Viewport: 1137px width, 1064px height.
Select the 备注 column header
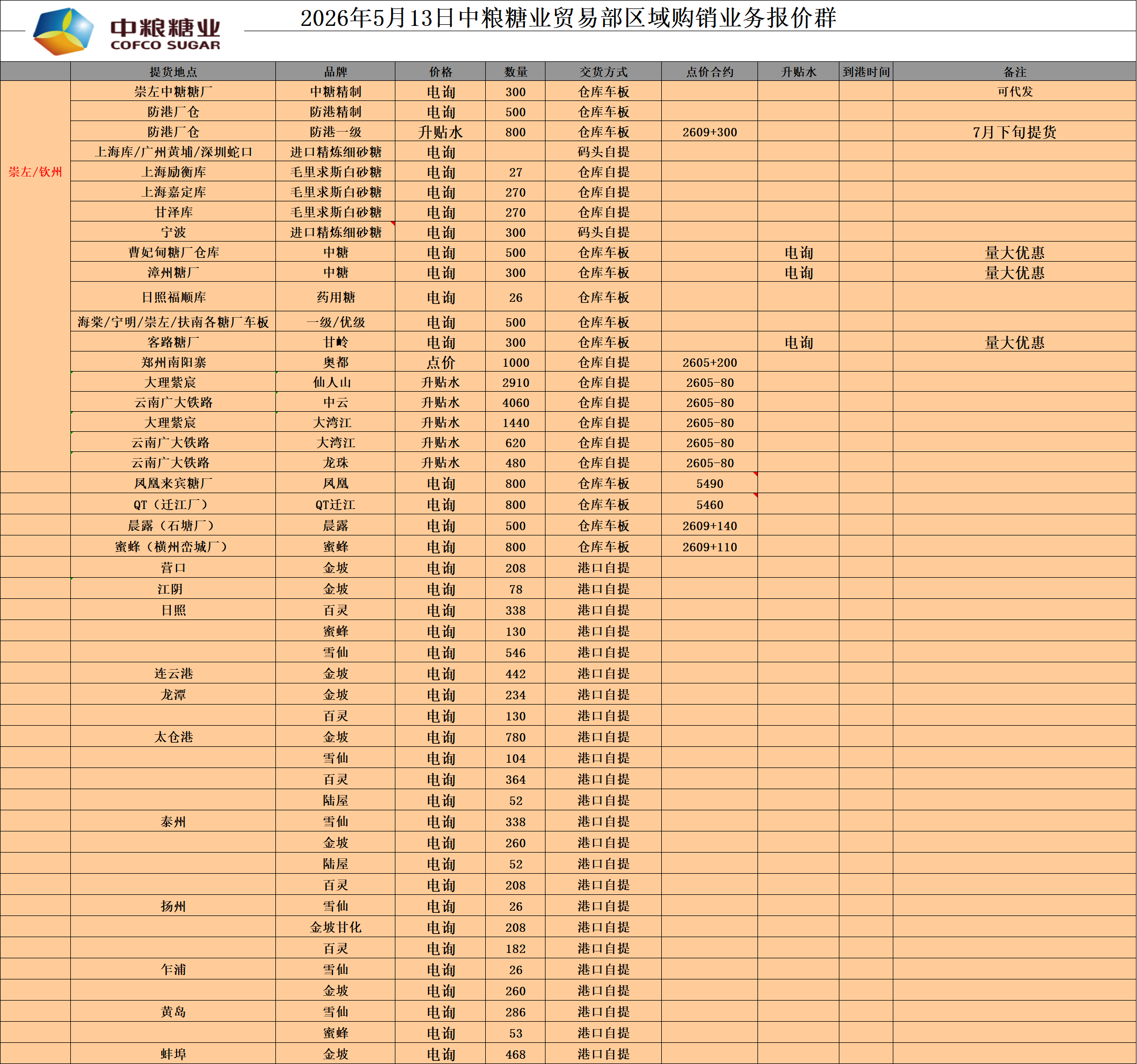(1014, 71)
